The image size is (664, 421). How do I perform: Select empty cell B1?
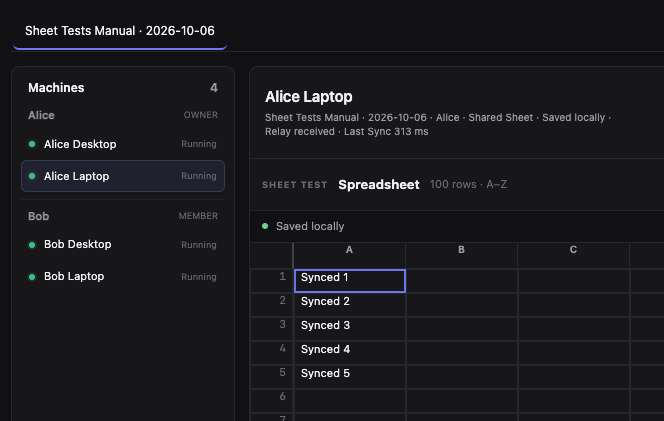click(x=462, y=280)
